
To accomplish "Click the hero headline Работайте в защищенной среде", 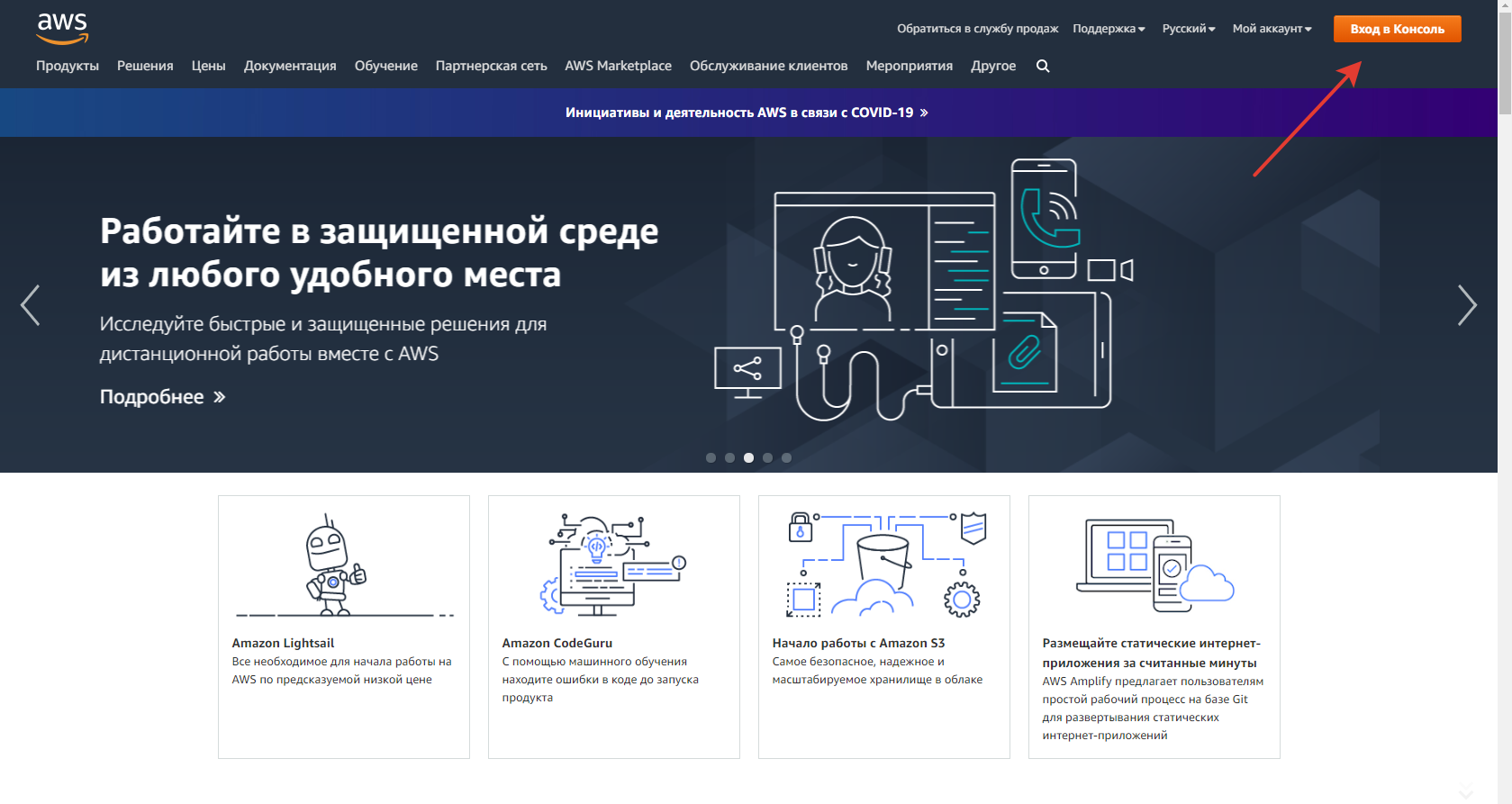I will pos(379,252).
